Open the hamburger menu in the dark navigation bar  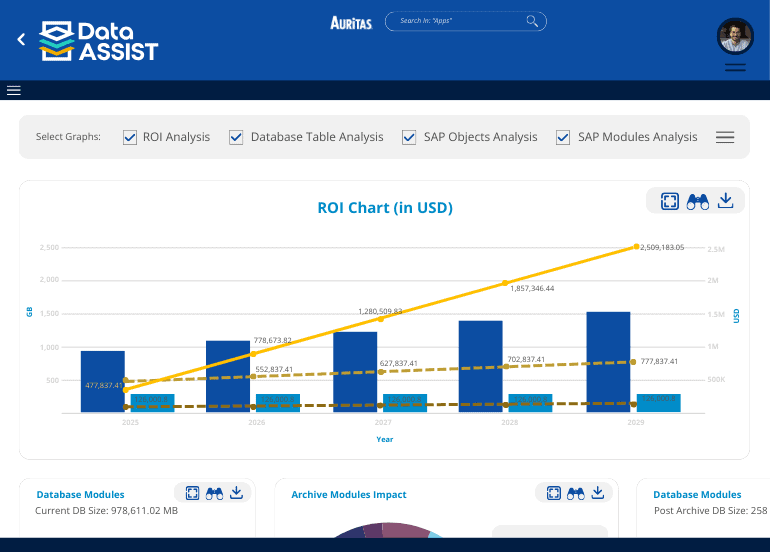pyautogui.click(x=14, y=90)
